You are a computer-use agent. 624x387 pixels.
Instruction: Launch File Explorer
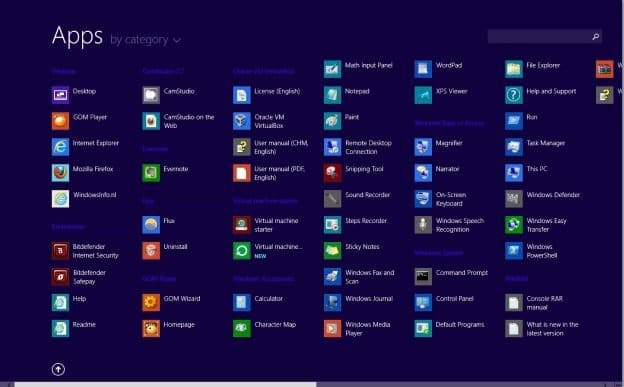[533, 69]
